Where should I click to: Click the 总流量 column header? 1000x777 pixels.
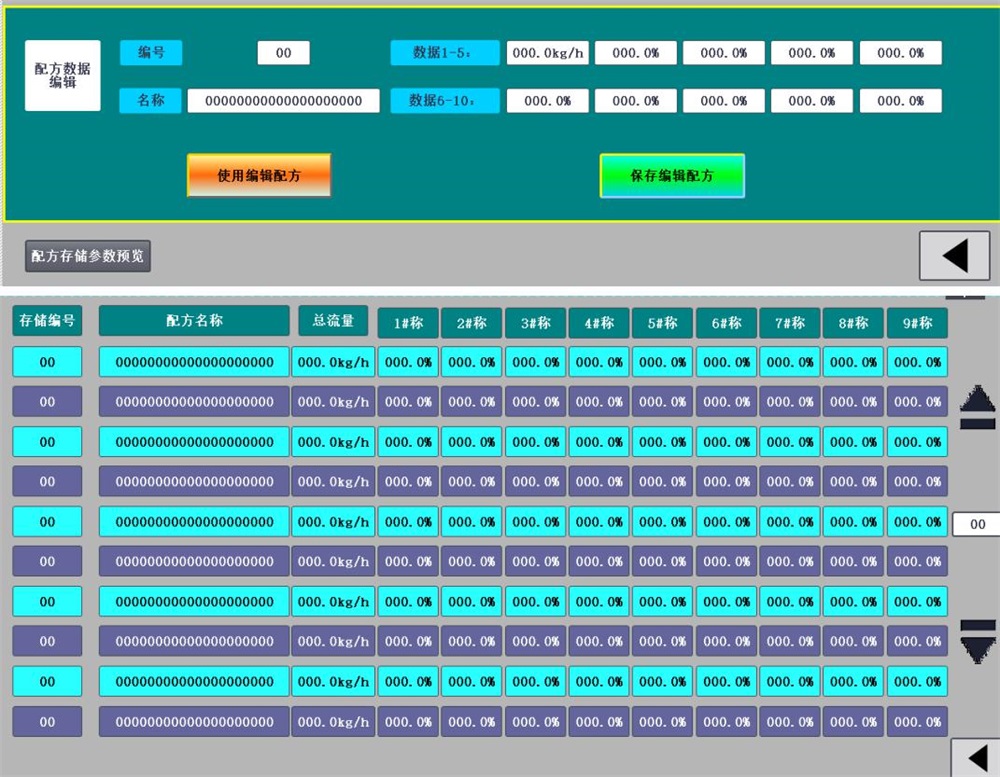(x=333, y=321)
